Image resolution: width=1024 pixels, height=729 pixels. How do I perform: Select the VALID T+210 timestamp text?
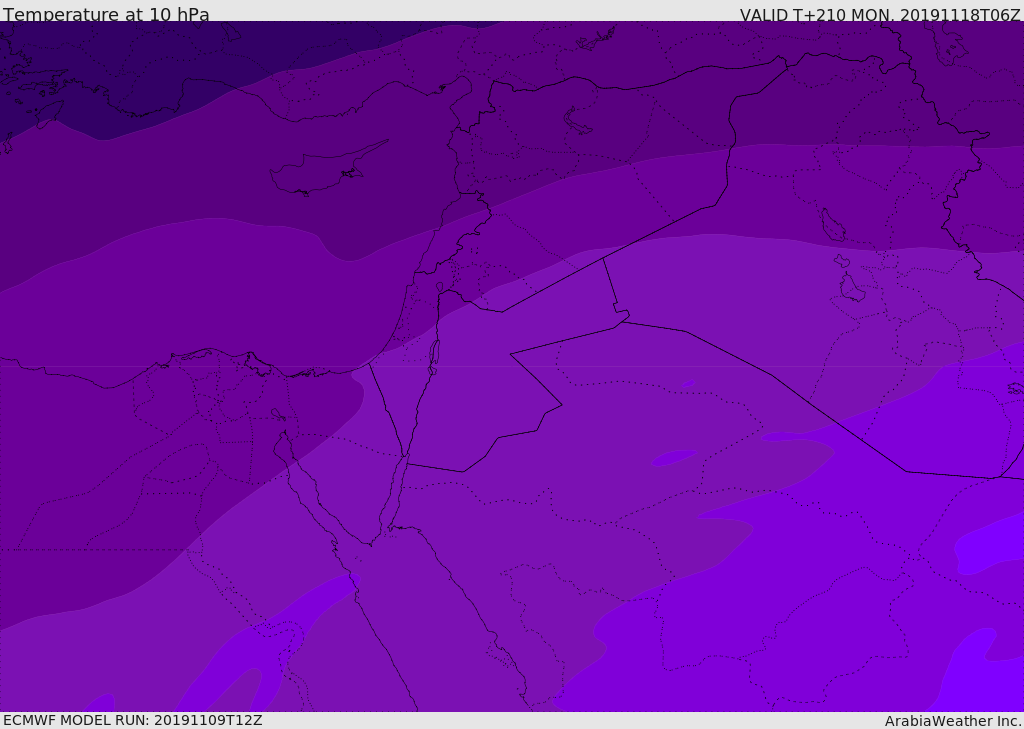click(x=880, y=15)
